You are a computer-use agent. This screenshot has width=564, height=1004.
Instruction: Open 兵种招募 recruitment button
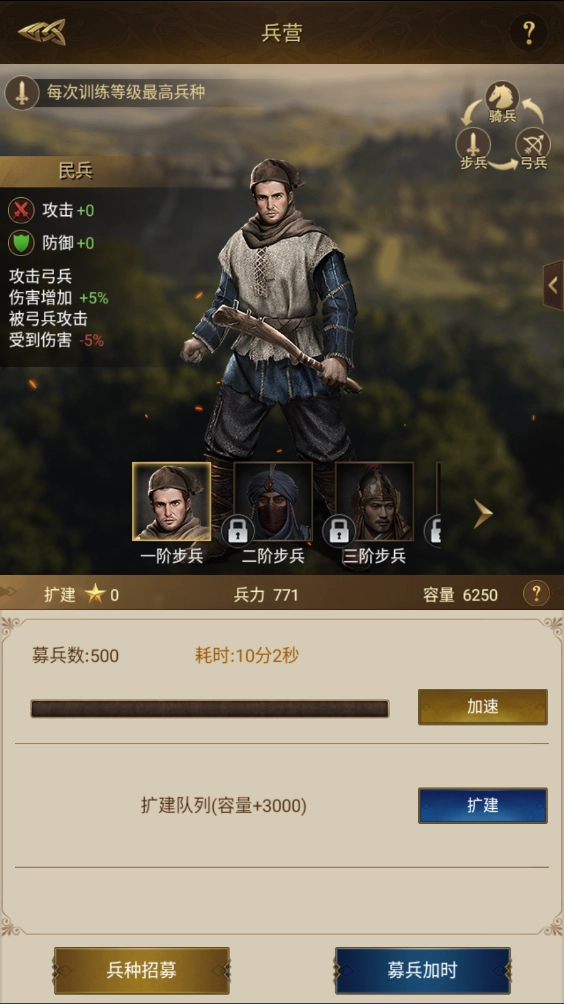[x=141, y=971]
